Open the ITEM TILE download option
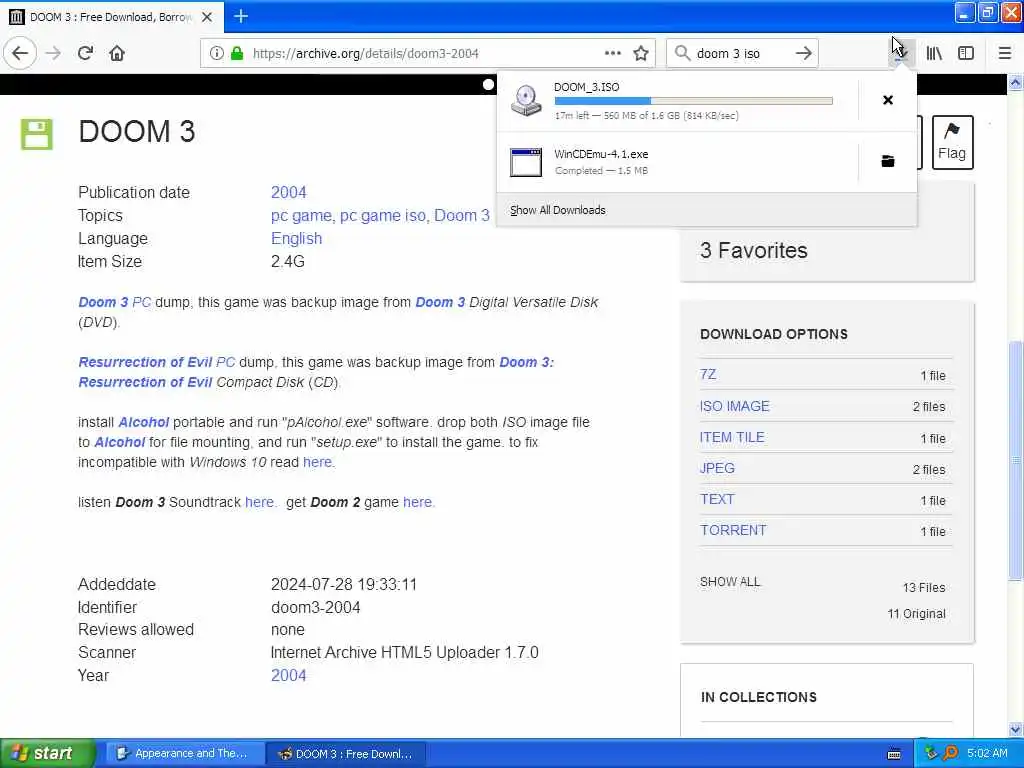The image size is (1024, 768). 731,437
